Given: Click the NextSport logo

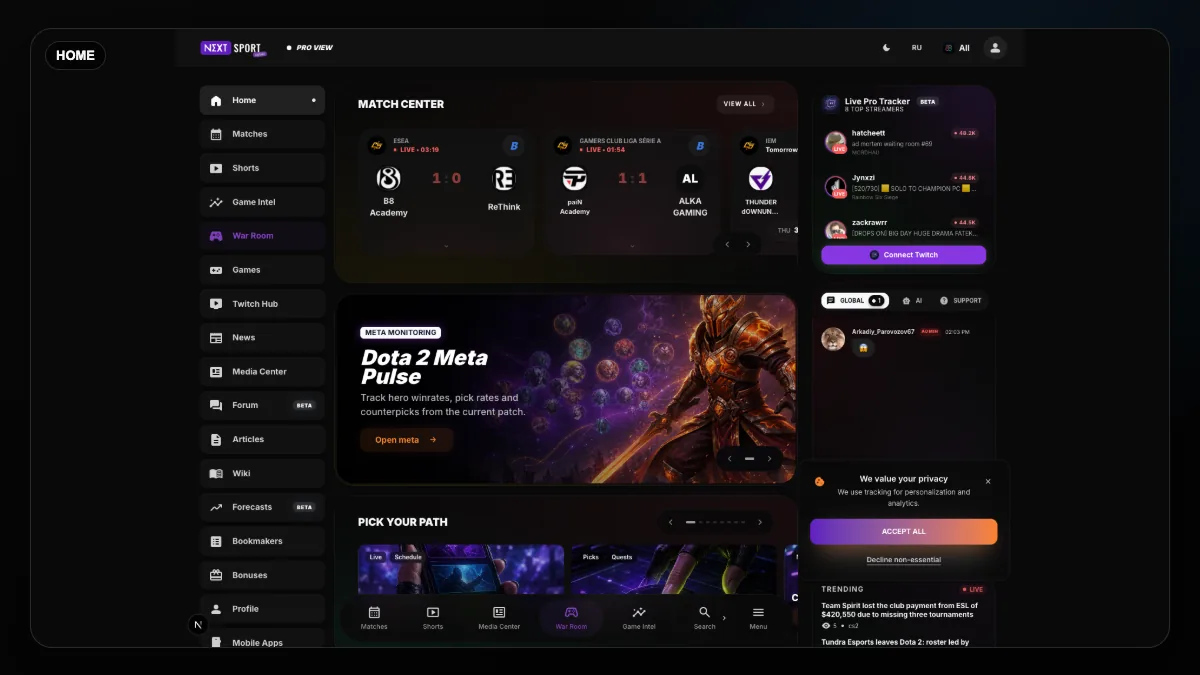Looking at the screenshot, I should [233, 48].
